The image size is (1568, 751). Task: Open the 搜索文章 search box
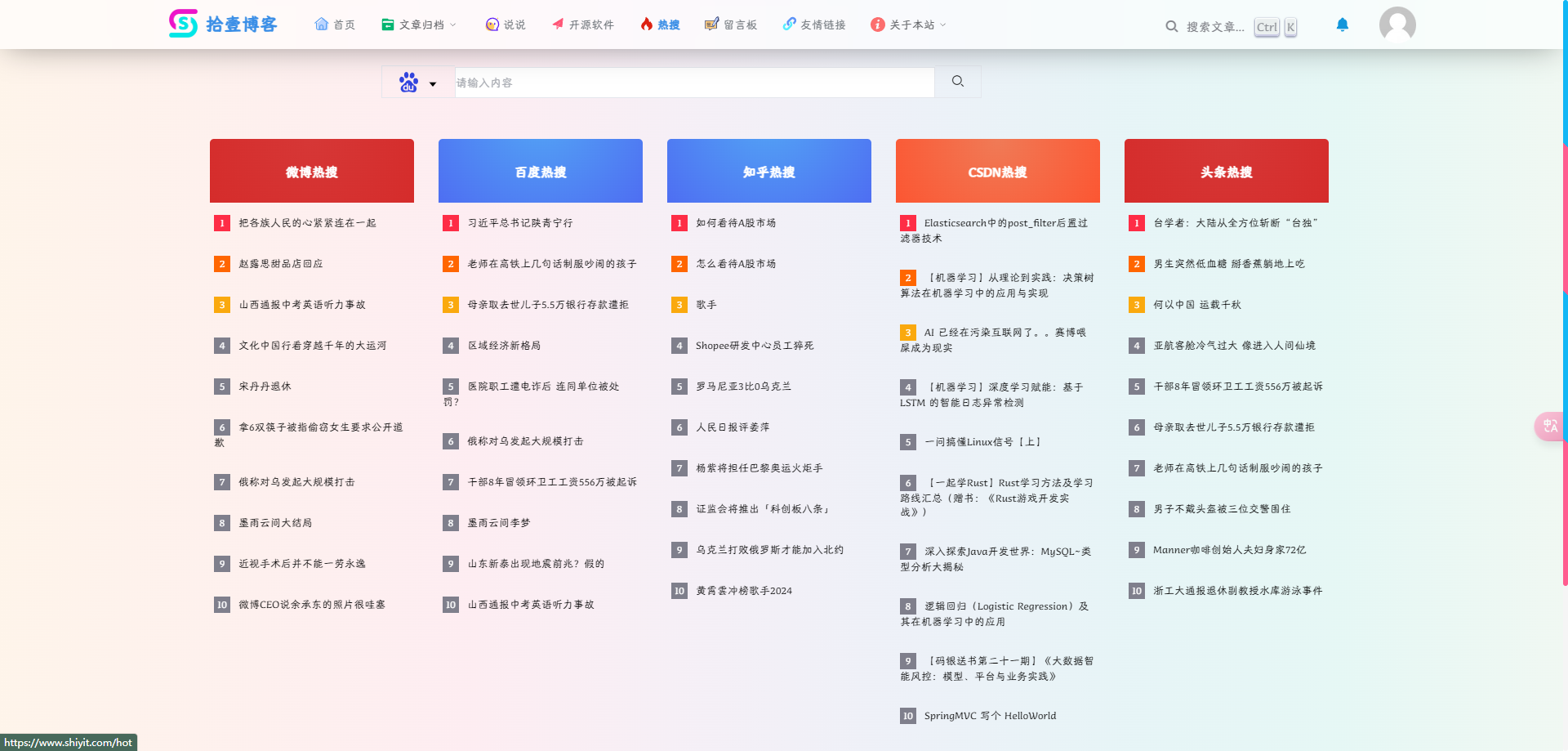tap(1231, 26)
